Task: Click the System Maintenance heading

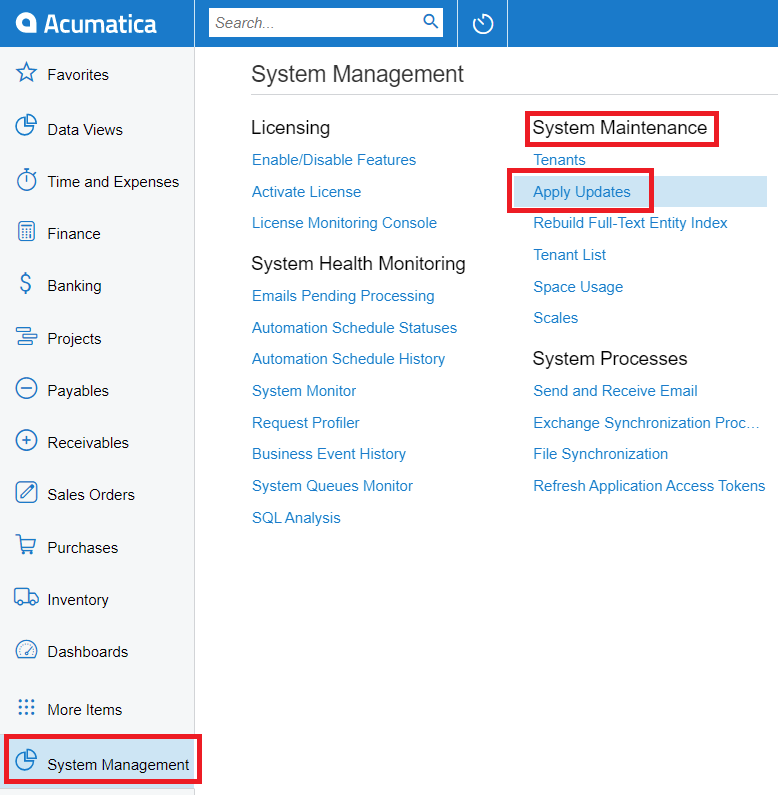Action: point(619,128)
